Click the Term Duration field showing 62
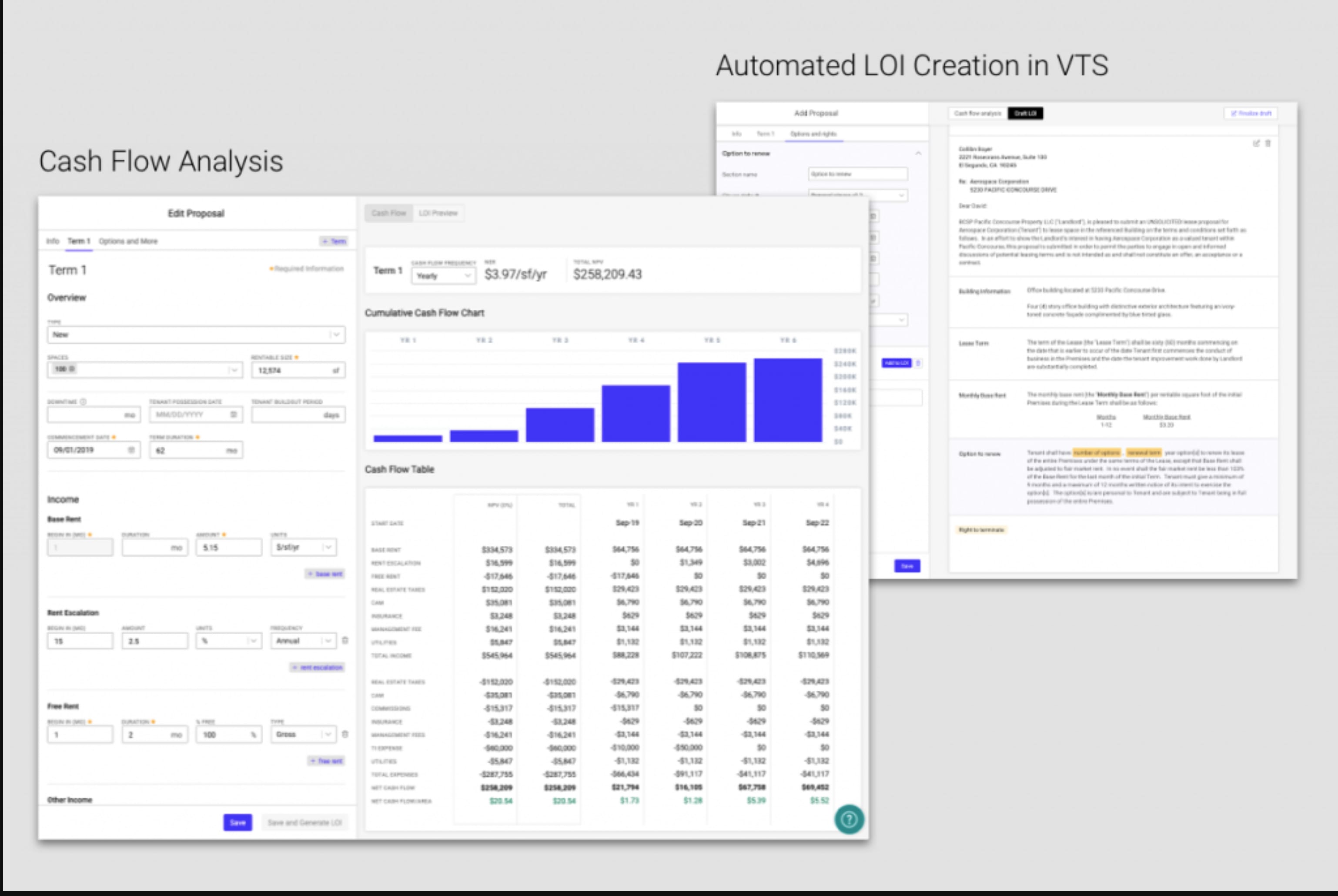Screen dimensions: 1338x896 196,450
